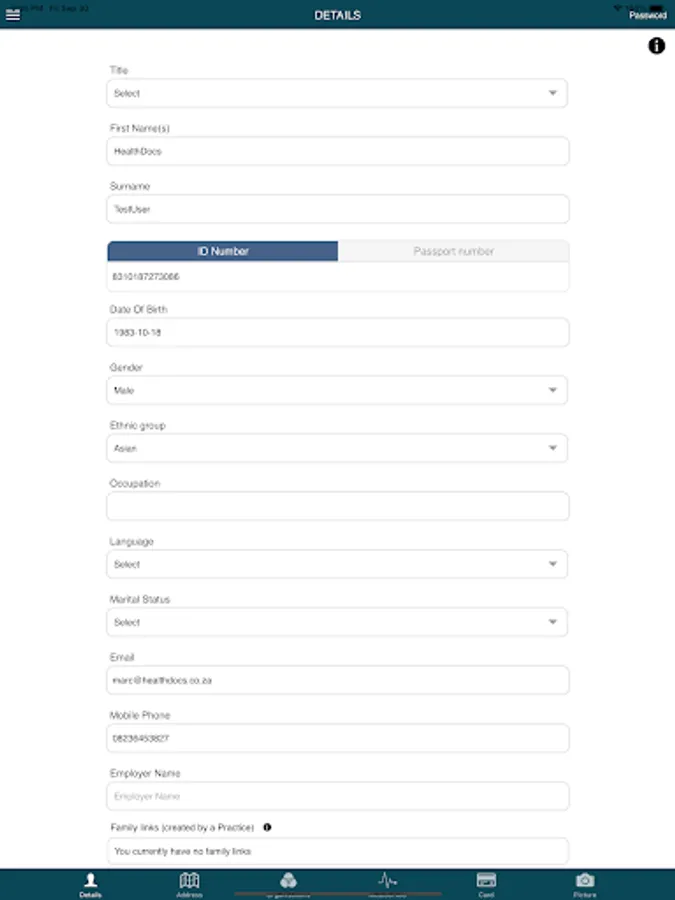Screen dimensions: 675x900
Task: Select the Details tab
Action: click(90, 883)
